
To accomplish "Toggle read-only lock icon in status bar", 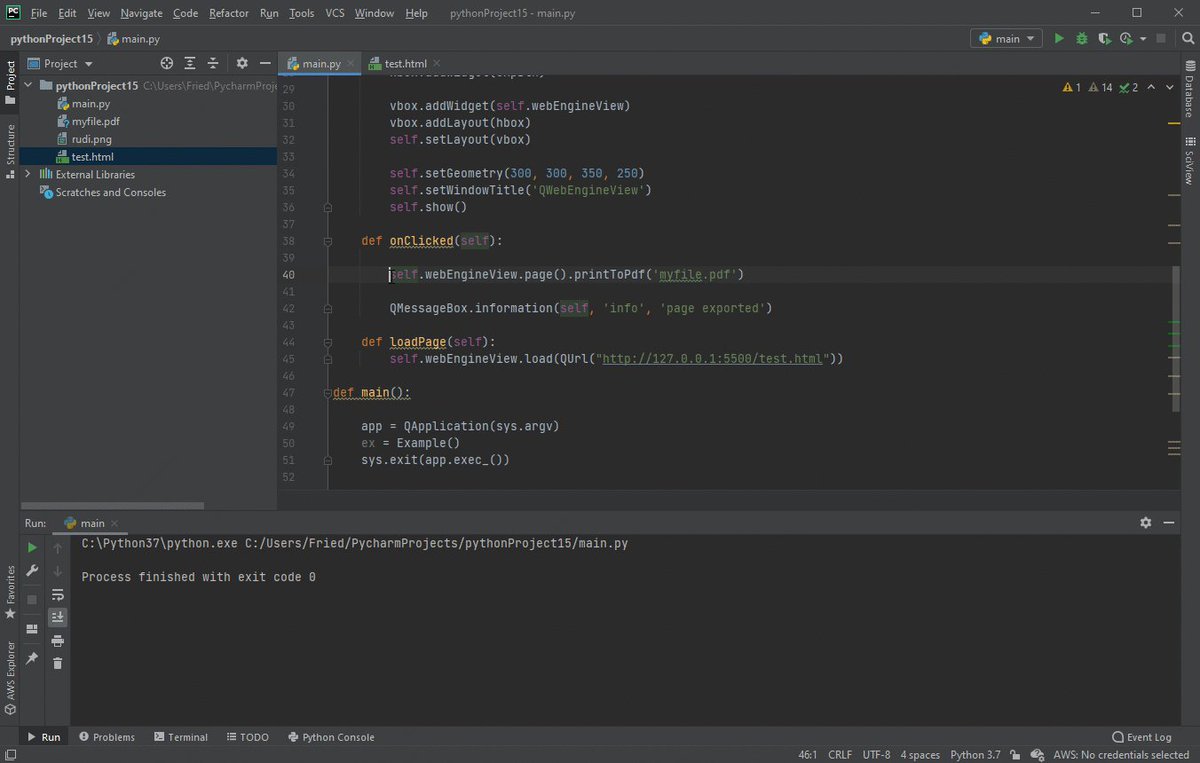I will point(1015,755).
